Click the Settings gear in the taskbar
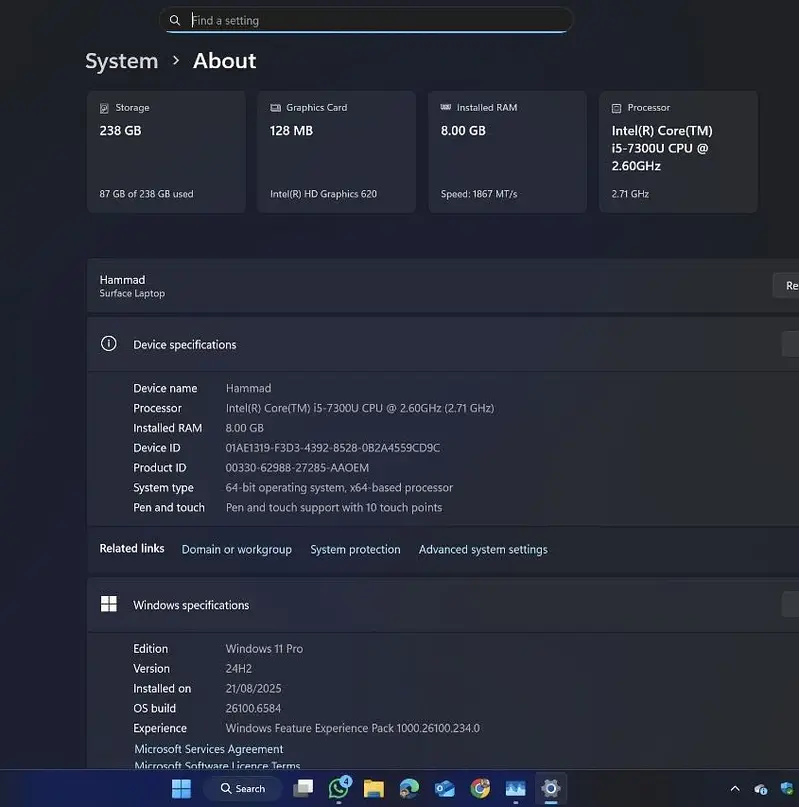The height and width of the screenshot is (807, 799). (550, 789)
